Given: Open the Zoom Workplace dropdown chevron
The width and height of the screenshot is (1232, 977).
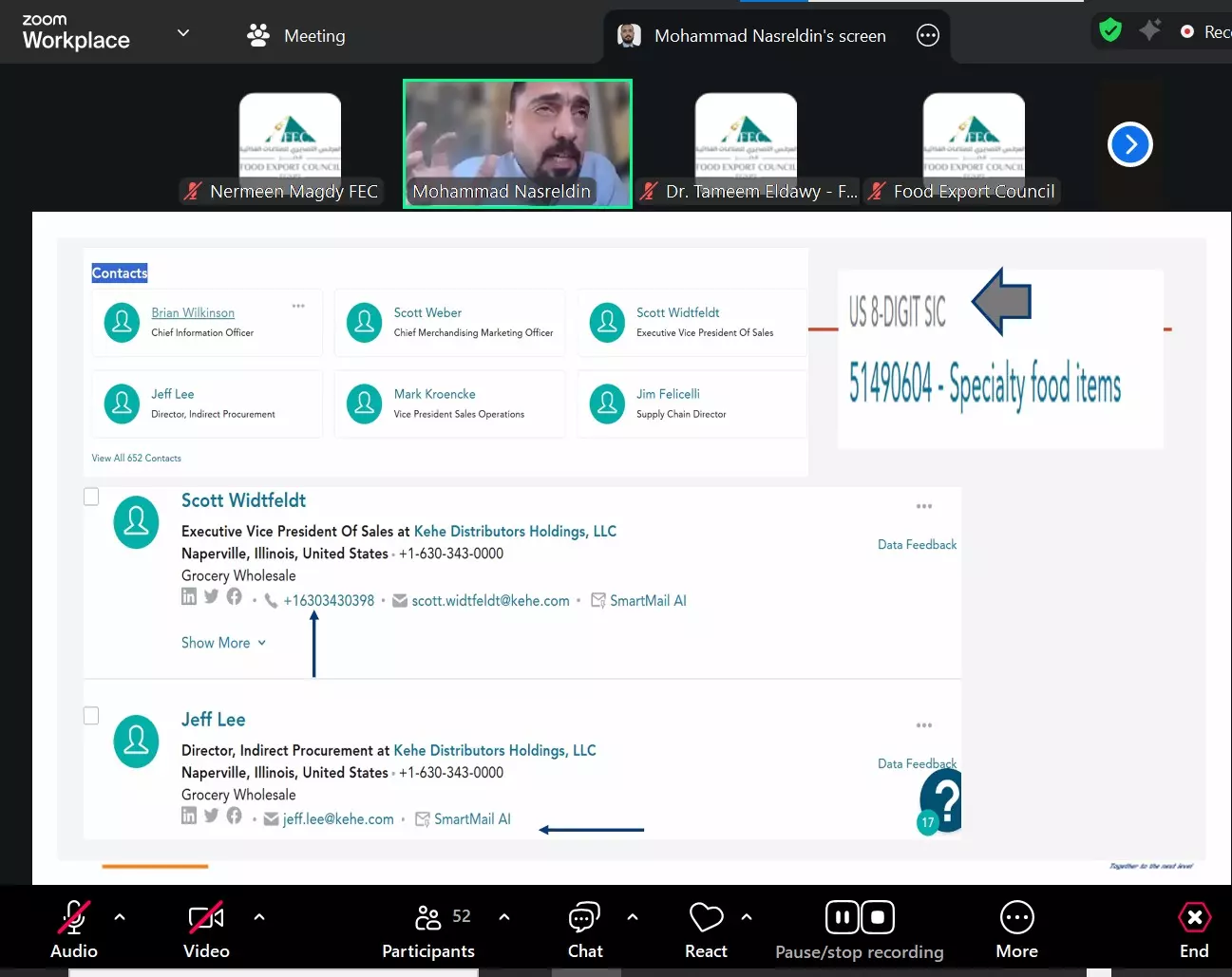Looking at the screenshot, I should 183,33.
